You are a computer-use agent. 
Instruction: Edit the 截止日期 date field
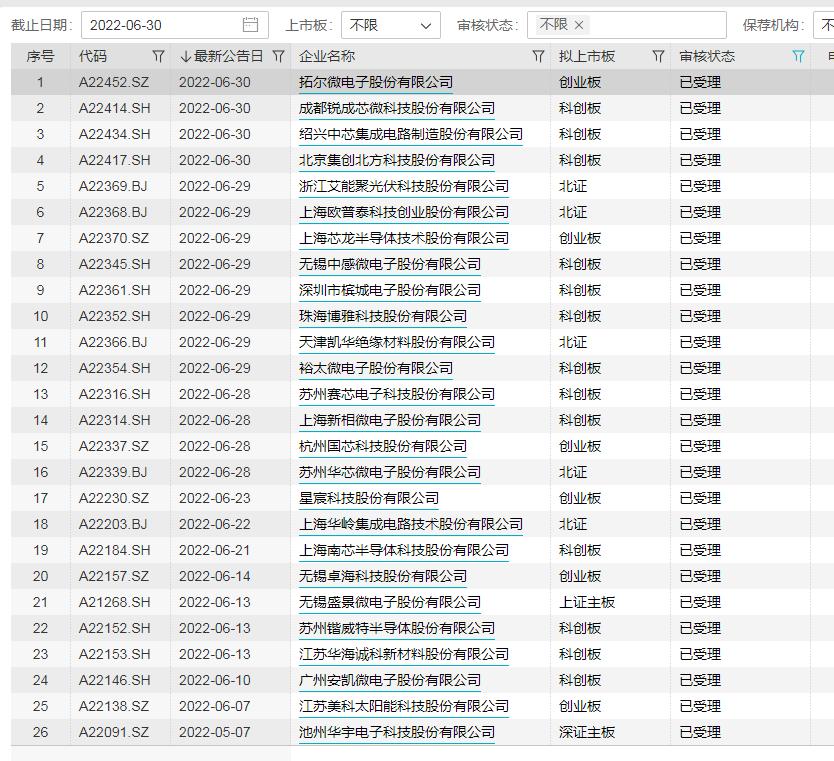(x=174, y=25)
